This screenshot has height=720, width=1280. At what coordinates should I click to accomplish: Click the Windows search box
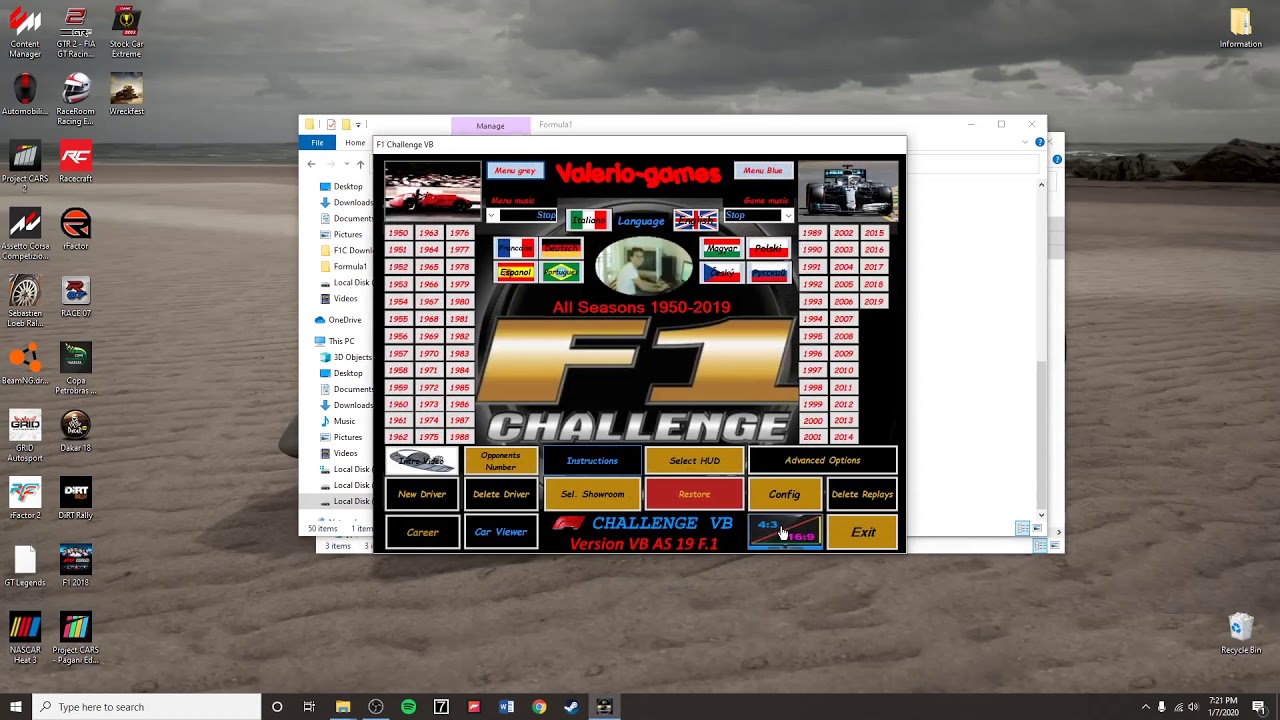(146, 707)
